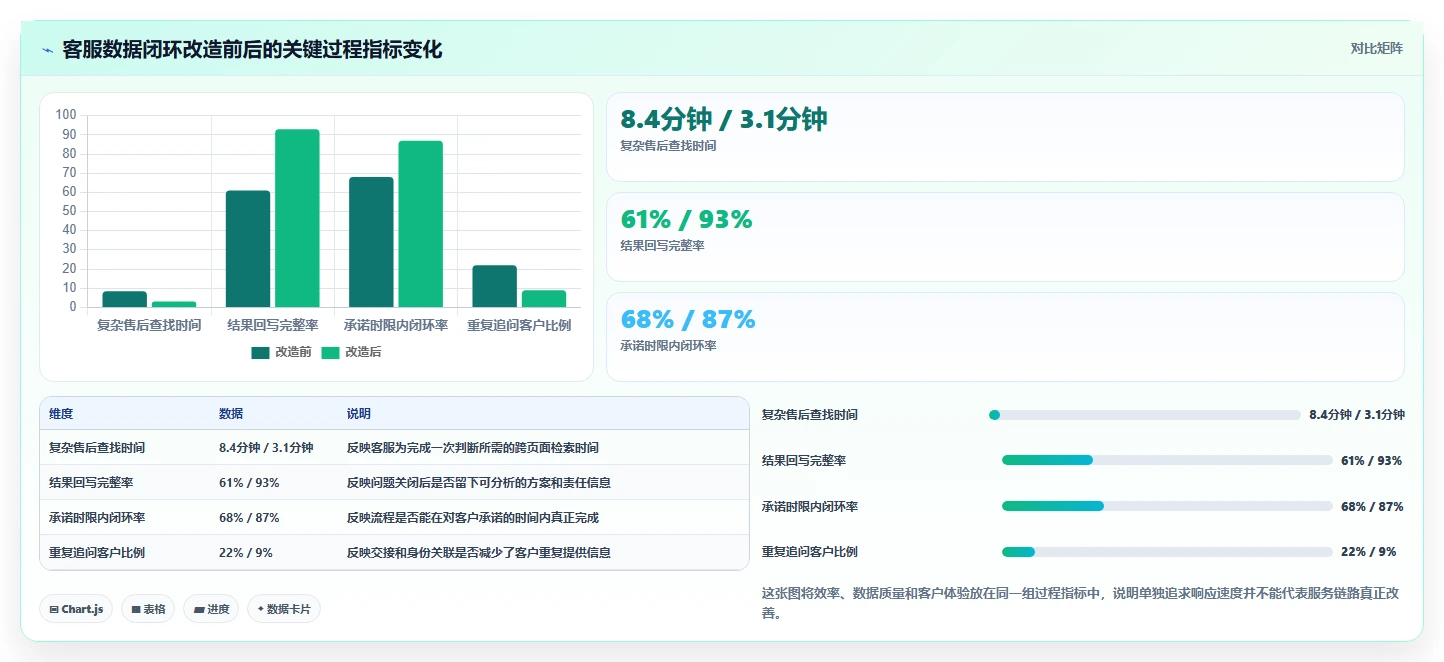
Task: Click the 改造前 bar for 重复追问客户比例
Action: pos(494,286)
